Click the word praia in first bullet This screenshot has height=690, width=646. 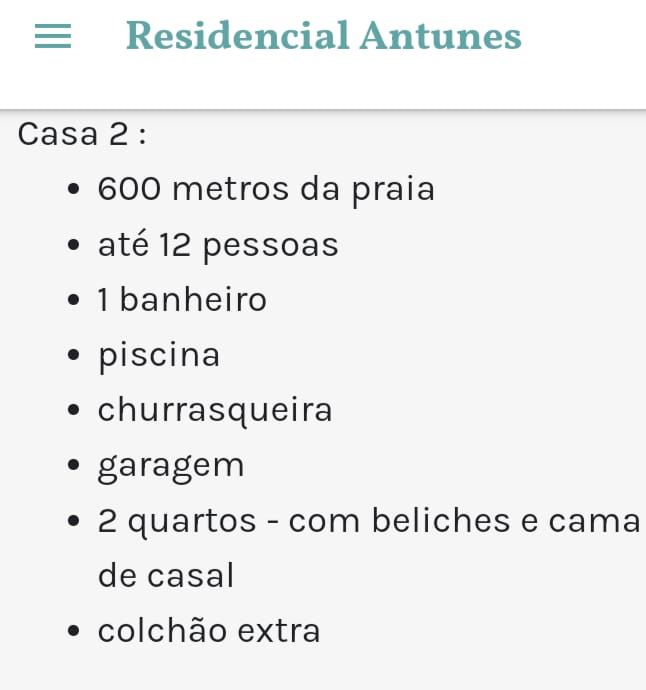click(x=393, y=189)
